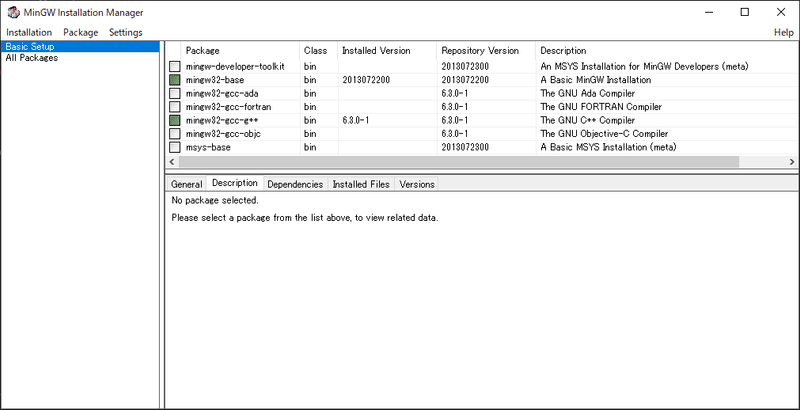Switch to the Installed Files tab

coord(361,184)
